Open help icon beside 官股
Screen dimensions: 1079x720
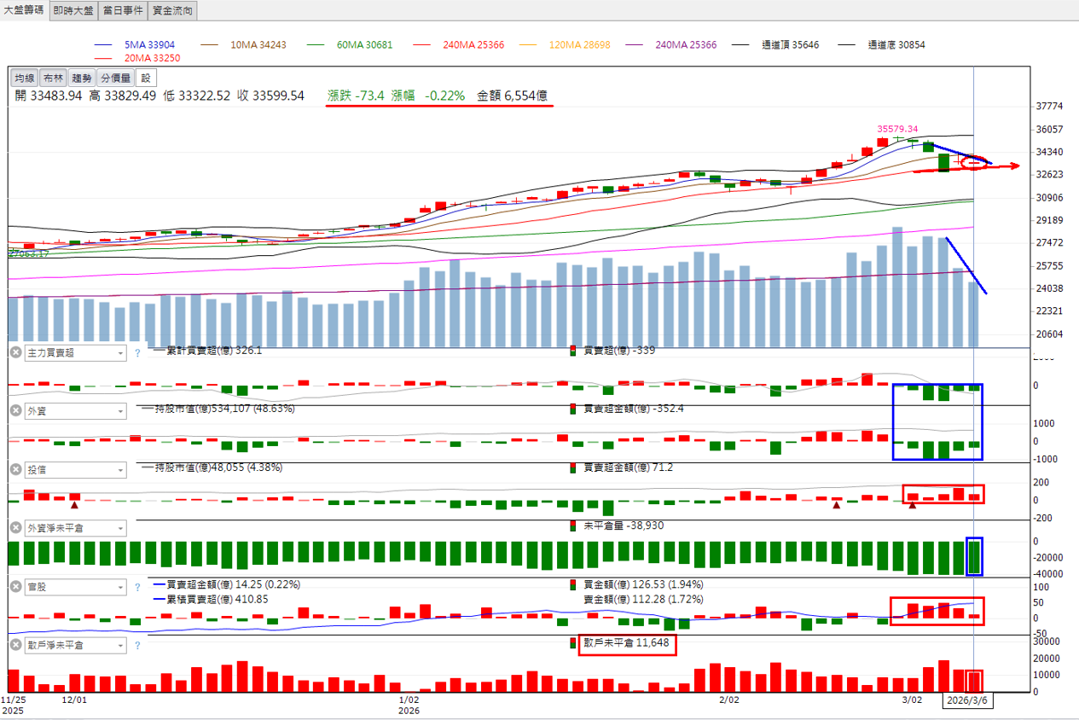pos(137,587)
